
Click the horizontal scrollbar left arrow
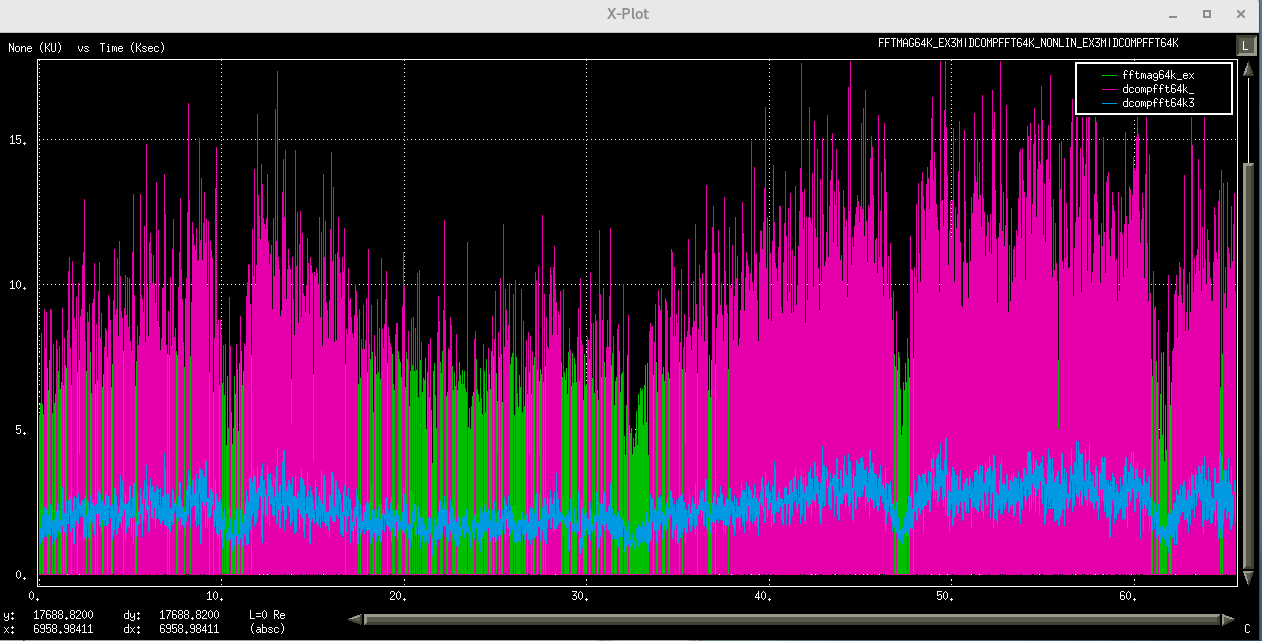[x=355, y=619]
